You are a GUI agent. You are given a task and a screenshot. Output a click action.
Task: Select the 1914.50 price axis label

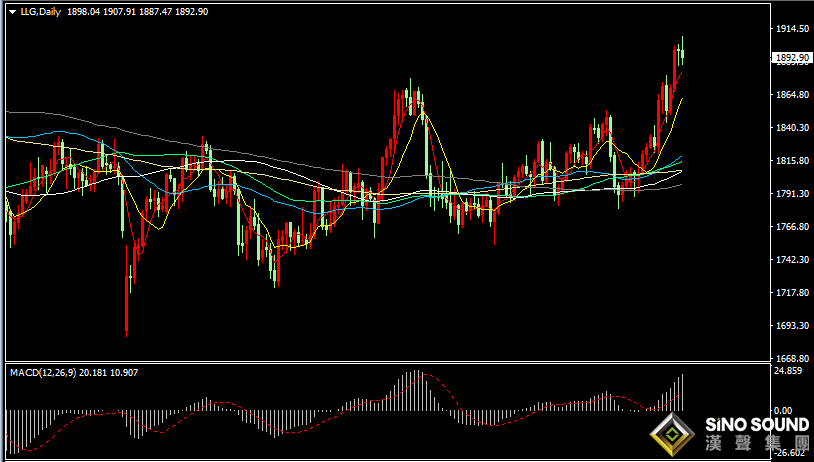tap(792, 29)
